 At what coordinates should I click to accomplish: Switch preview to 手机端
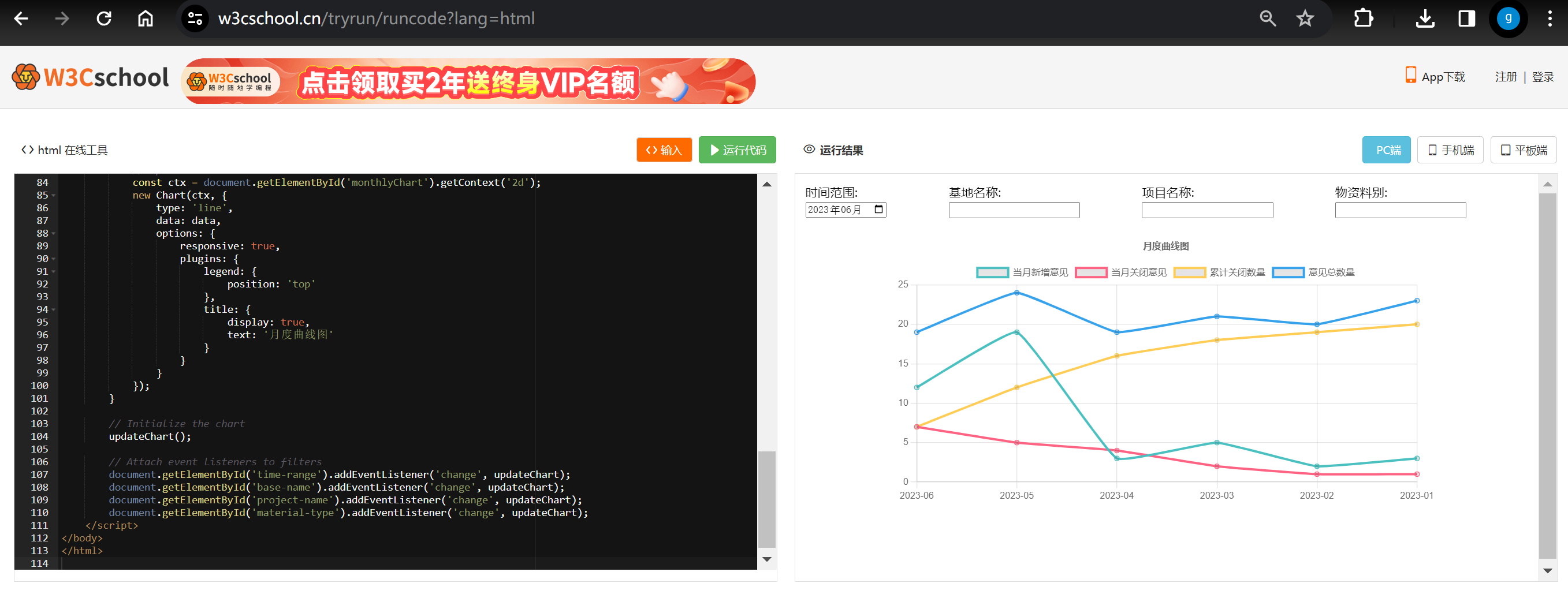pyautogui.click(x=1450, y=150)
